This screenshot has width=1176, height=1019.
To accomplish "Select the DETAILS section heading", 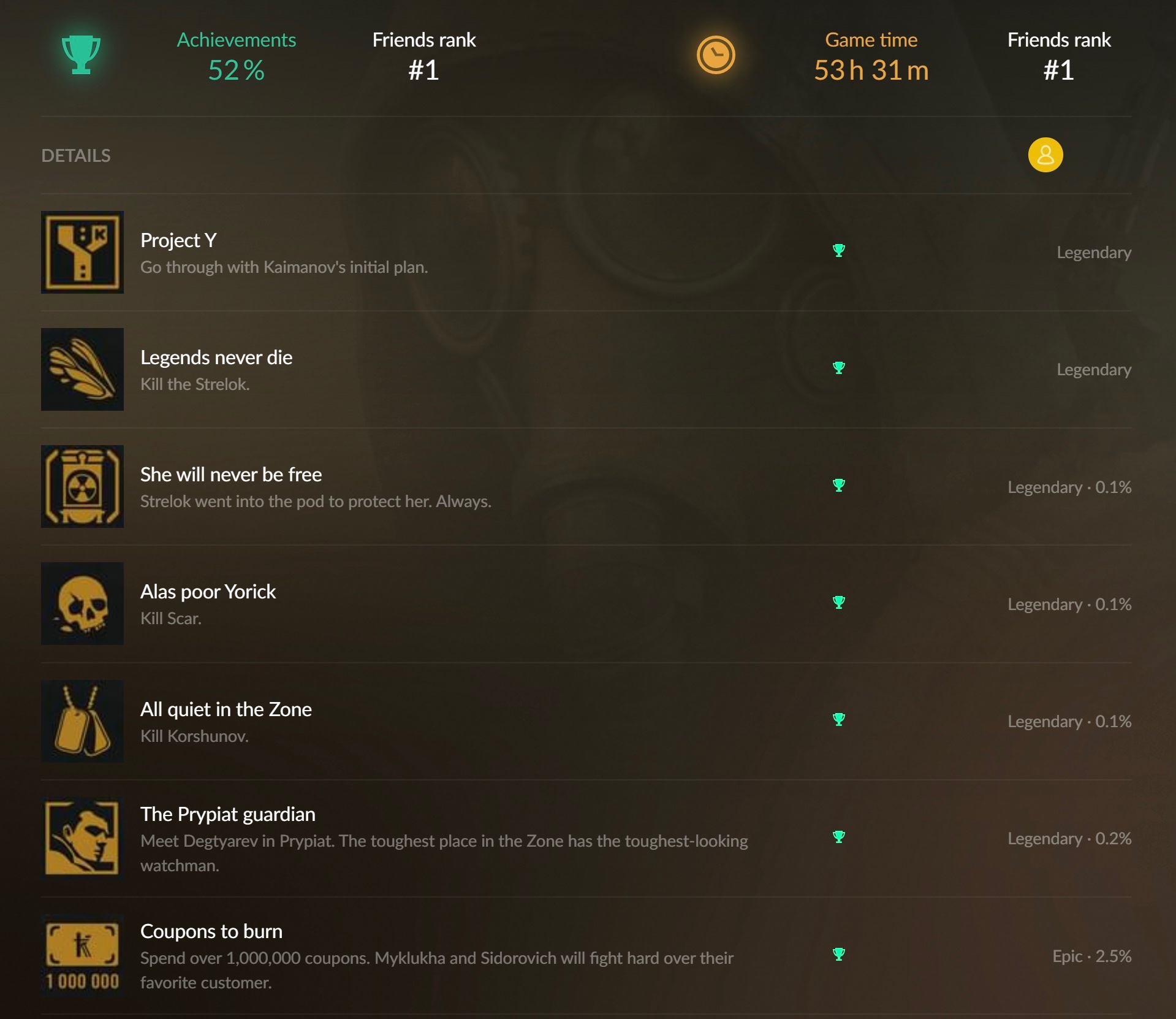I will click(x=76, y=156).
